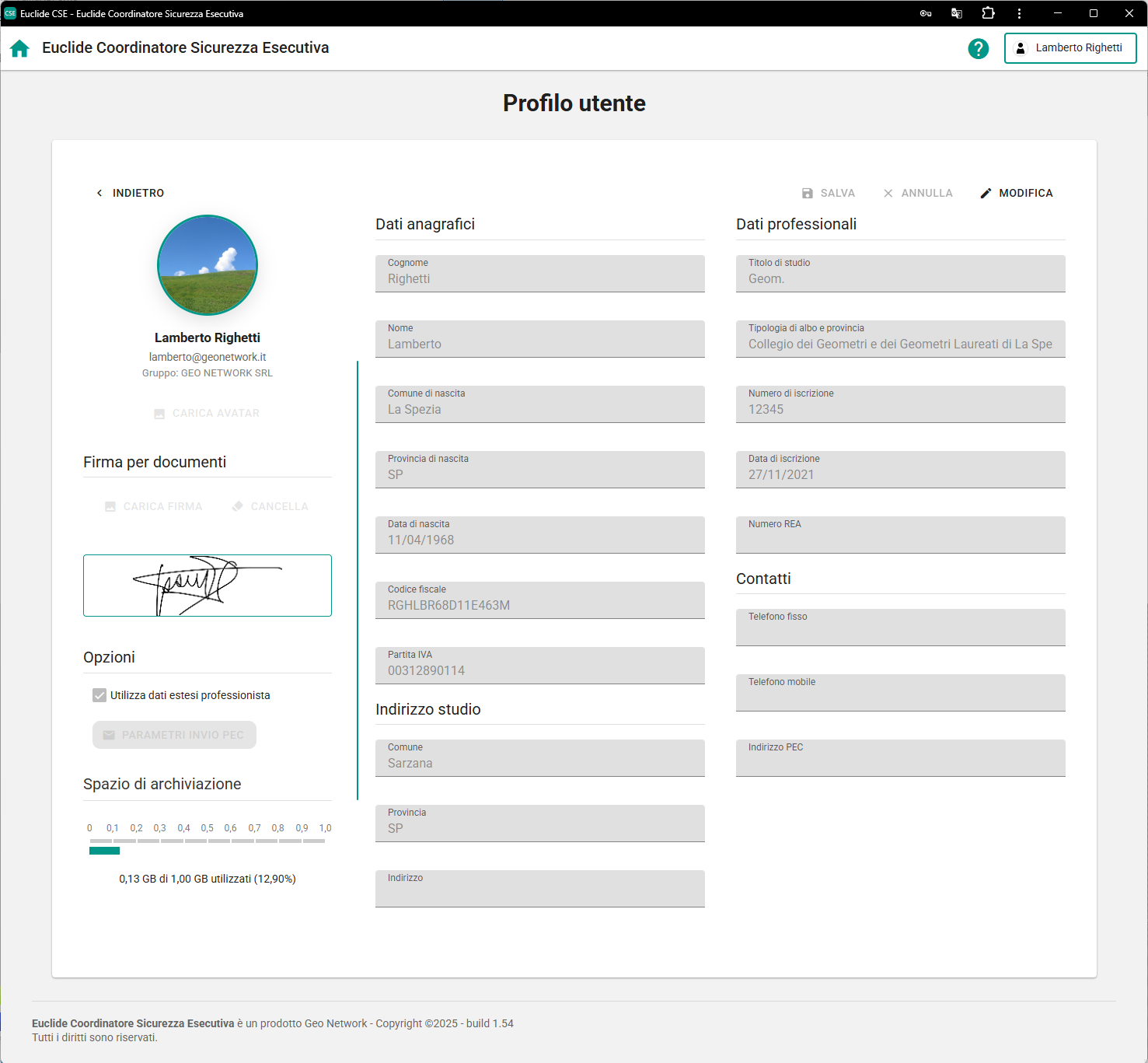
Task: Open the three-dot menu in title bar
Action: pos(1019,13)
